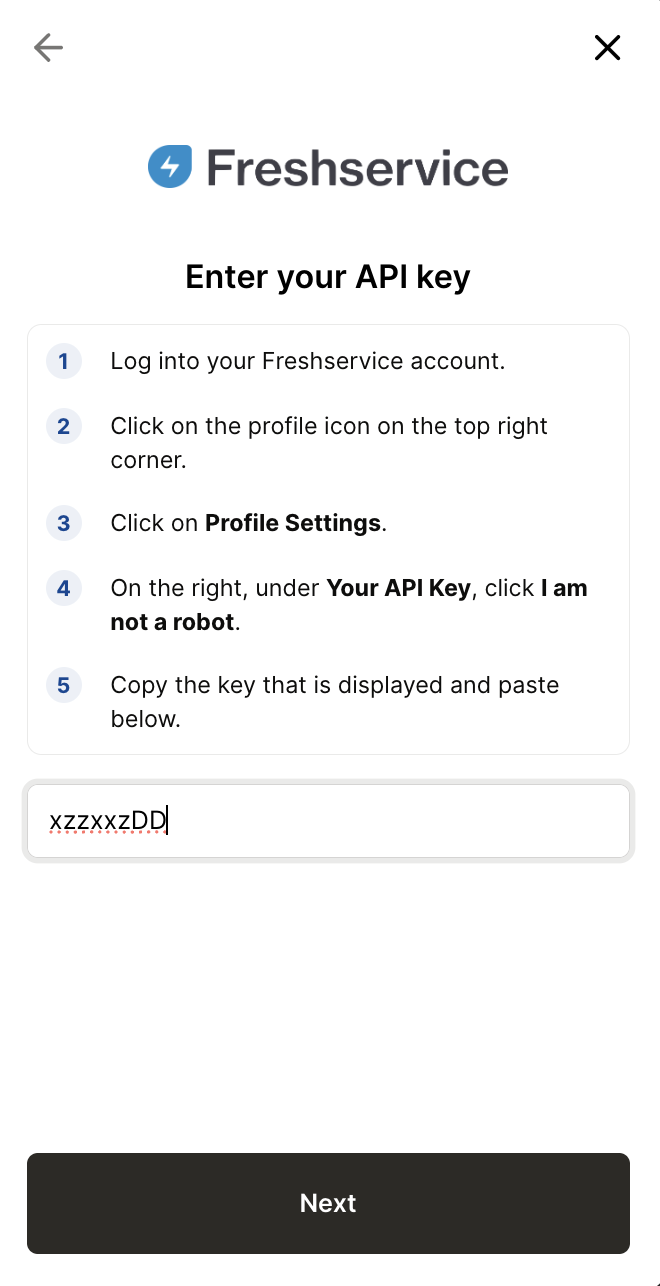Screen dimensions: 660x1286
Task: Click the "Enter your API key" heading
Action: tap(328, 277)
